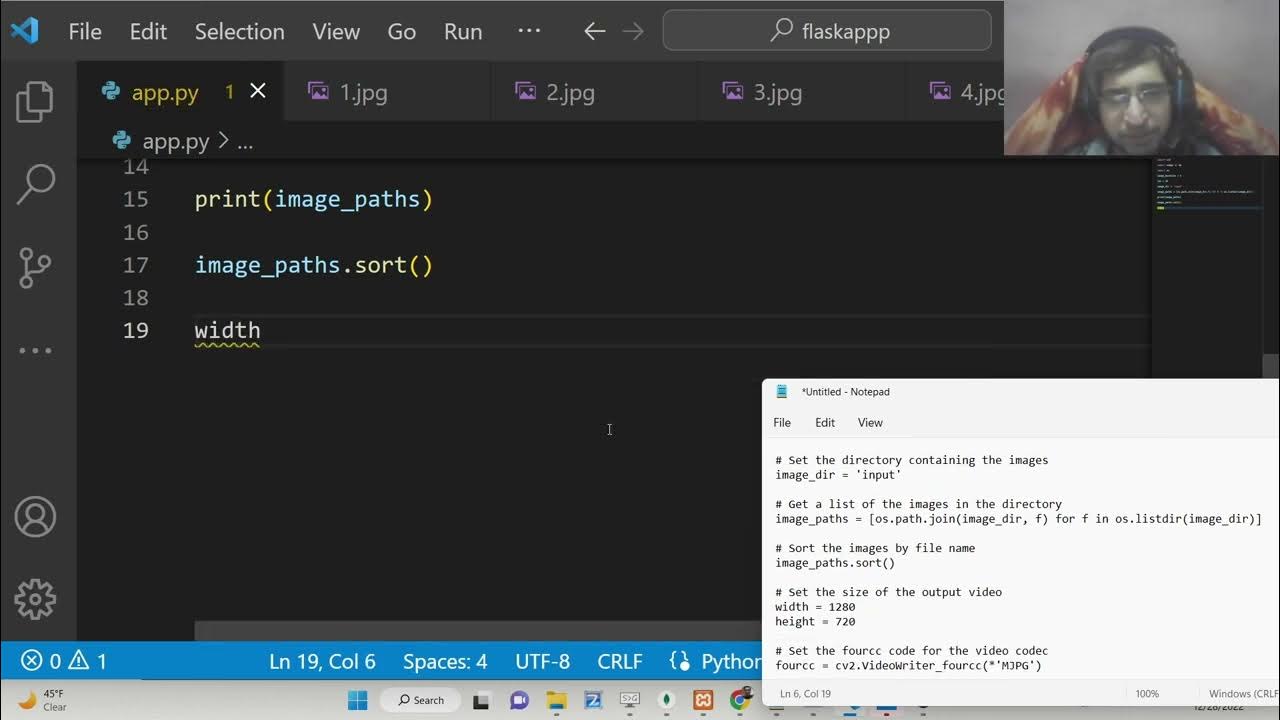Open the Search sidebar icon
Screen dimensions: 1280x720
coord(36,184)
